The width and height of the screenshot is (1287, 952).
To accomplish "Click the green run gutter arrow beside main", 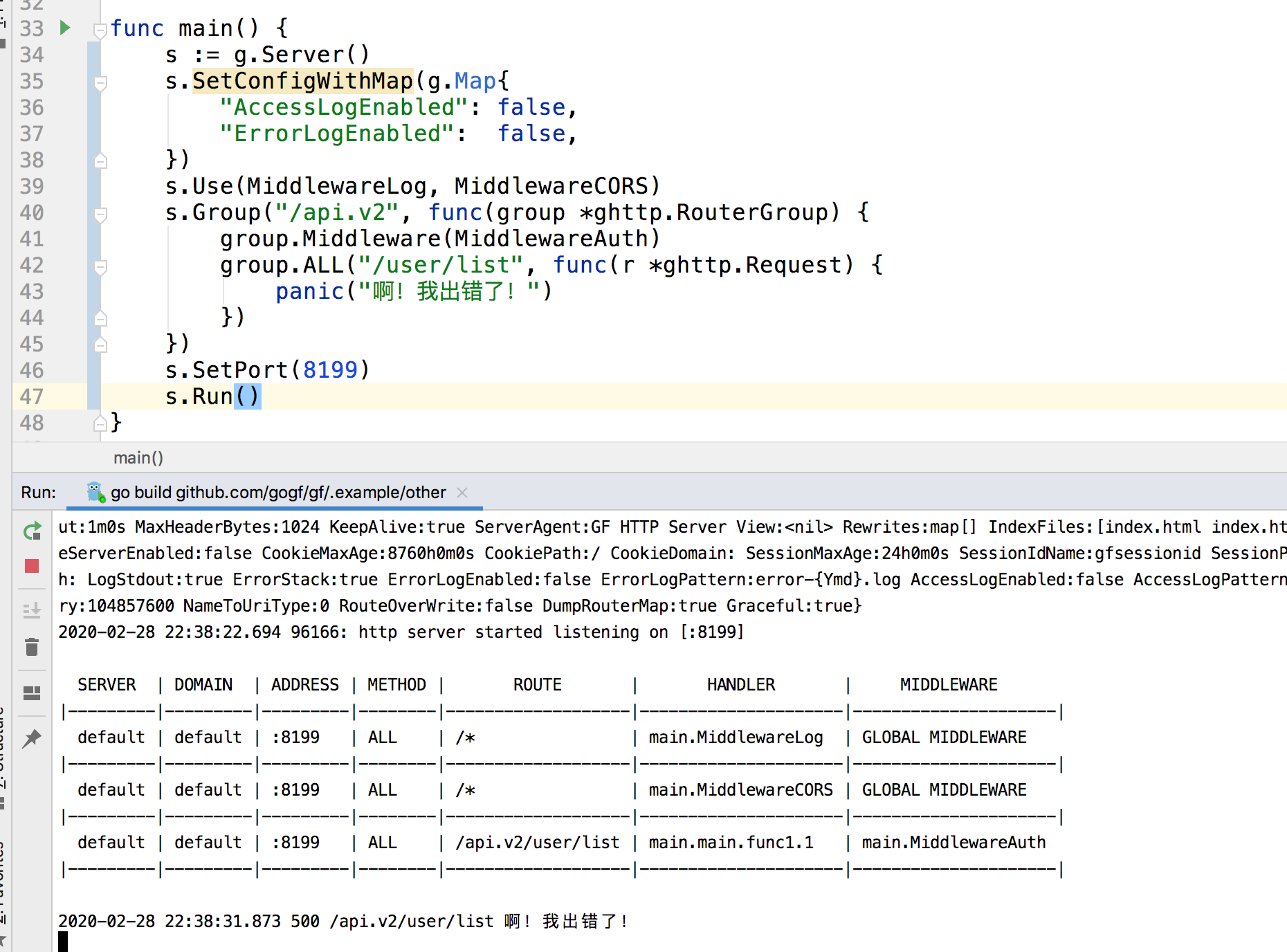I will [x=65, y=28].
